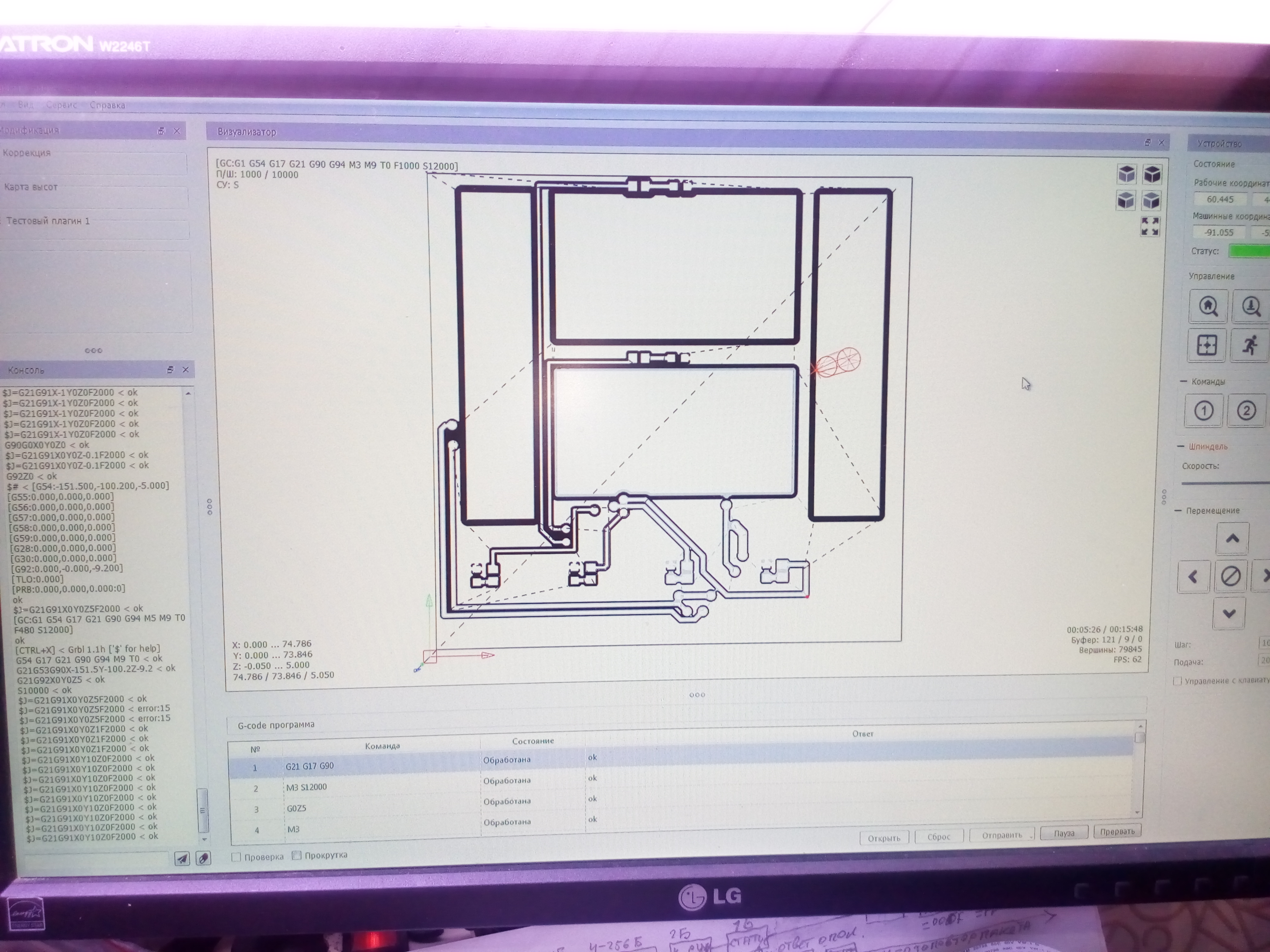Viewport: 1270px width, 952px height.
Task: Open the Сервис menu
Action: [61, 105]
